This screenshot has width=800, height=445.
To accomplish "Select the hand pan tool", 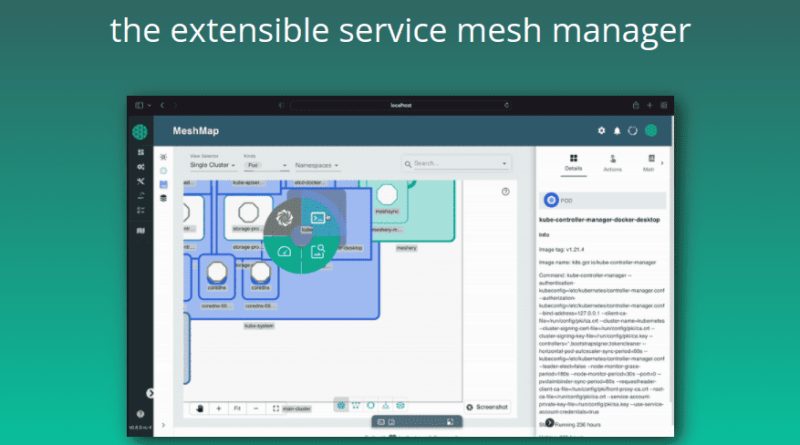I will (199, 408).
